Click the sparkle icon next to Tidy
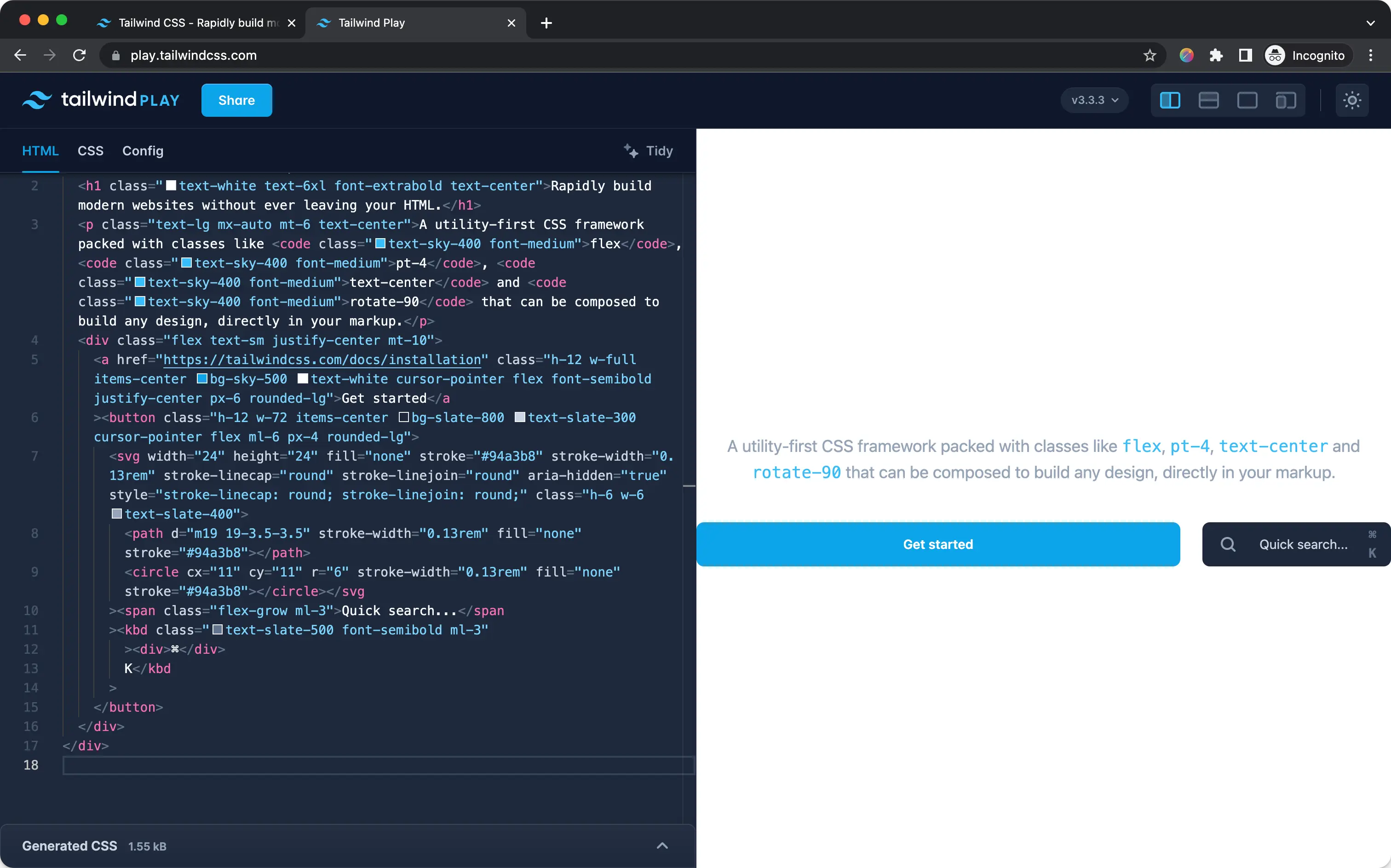Screen dimensions: 1391x868 [631, 150]
